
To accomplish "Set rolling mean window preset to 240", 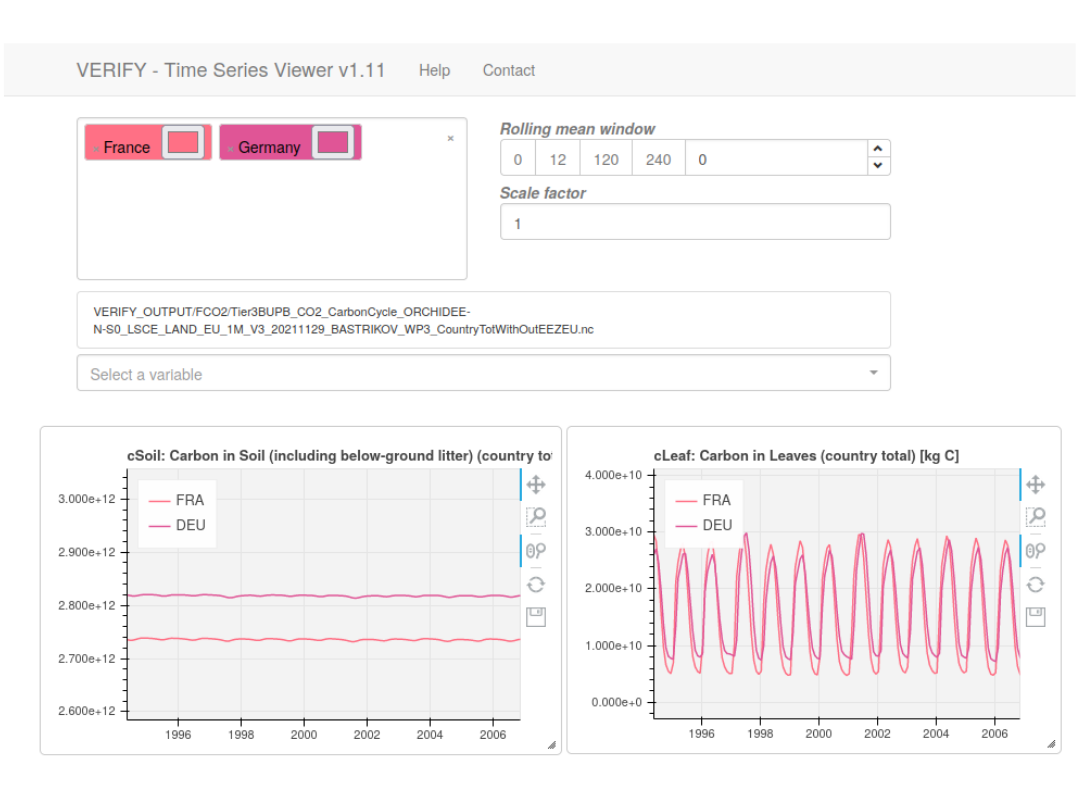I will [658, 160].
